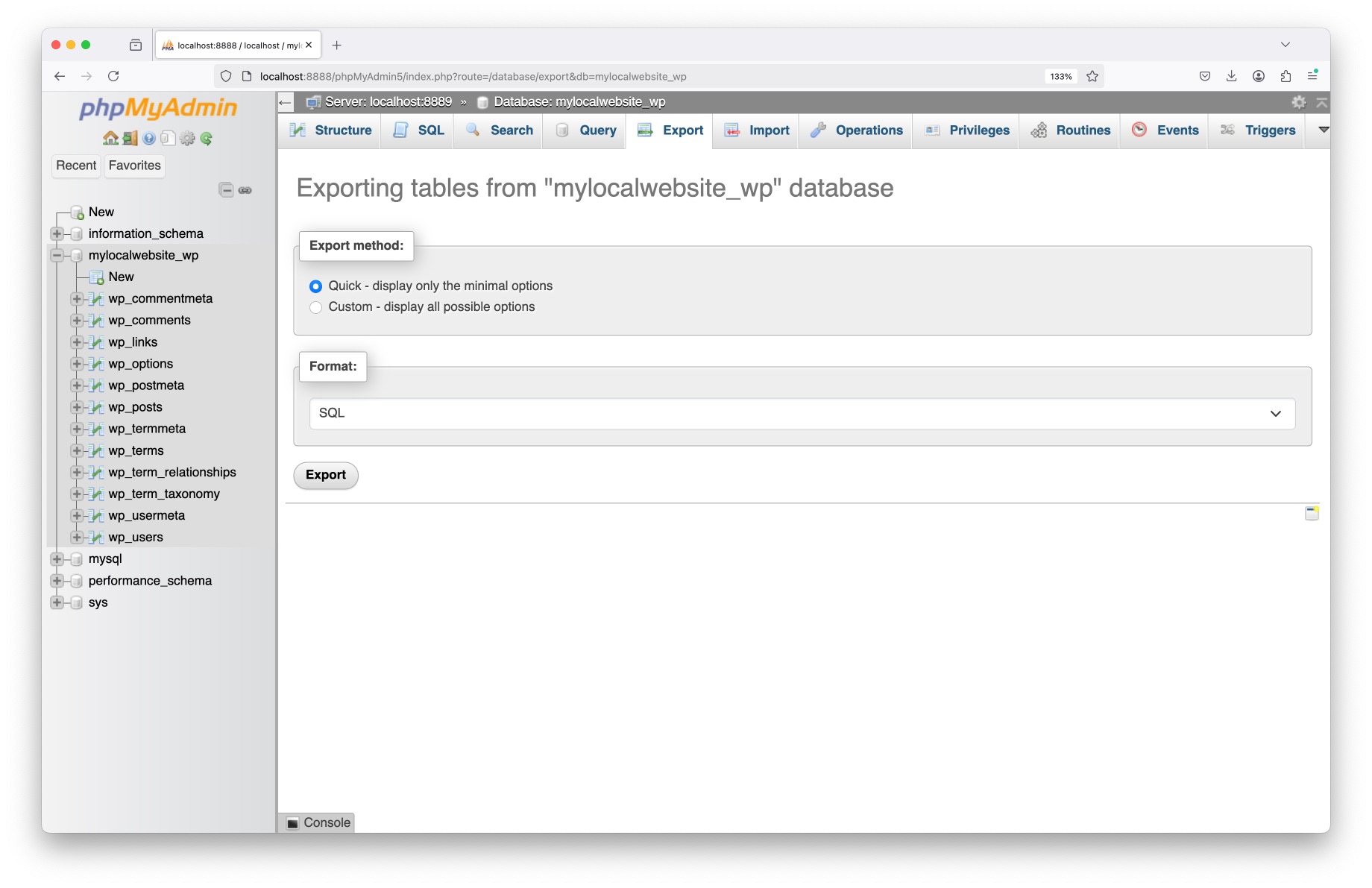Save page to Pocket icon

1204,76
